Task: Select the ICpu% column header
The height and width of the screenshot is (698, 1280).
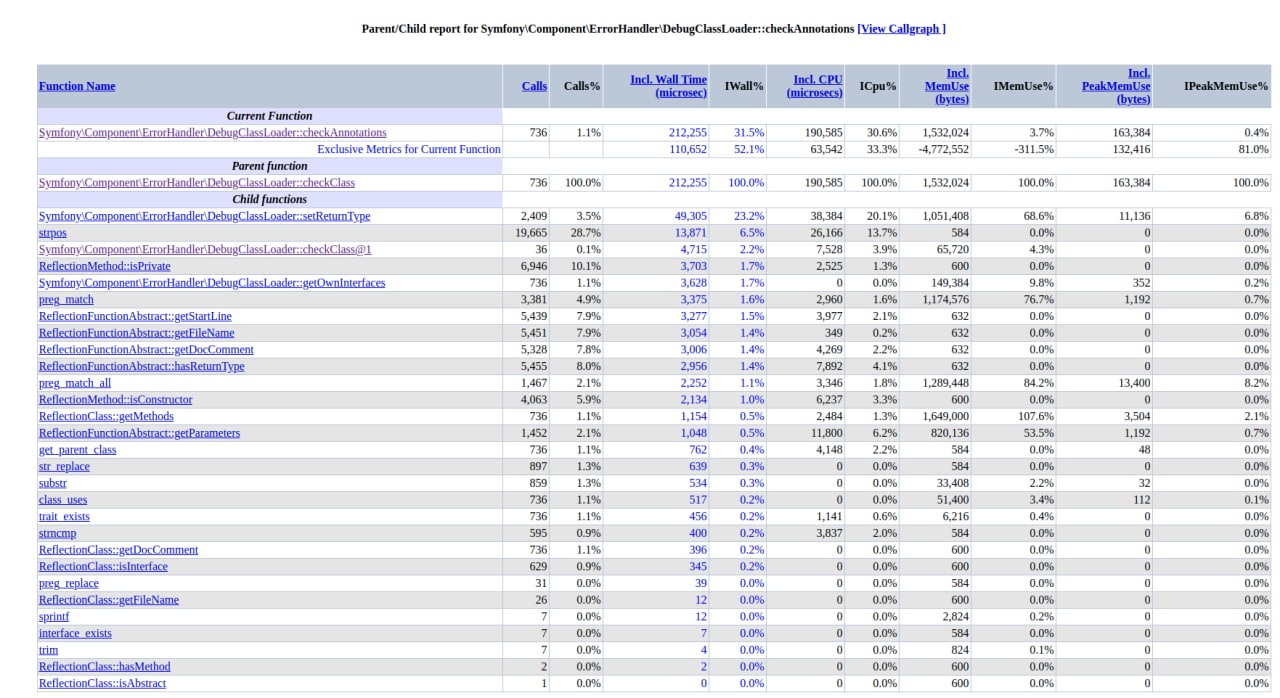Action: pos(878,86)
